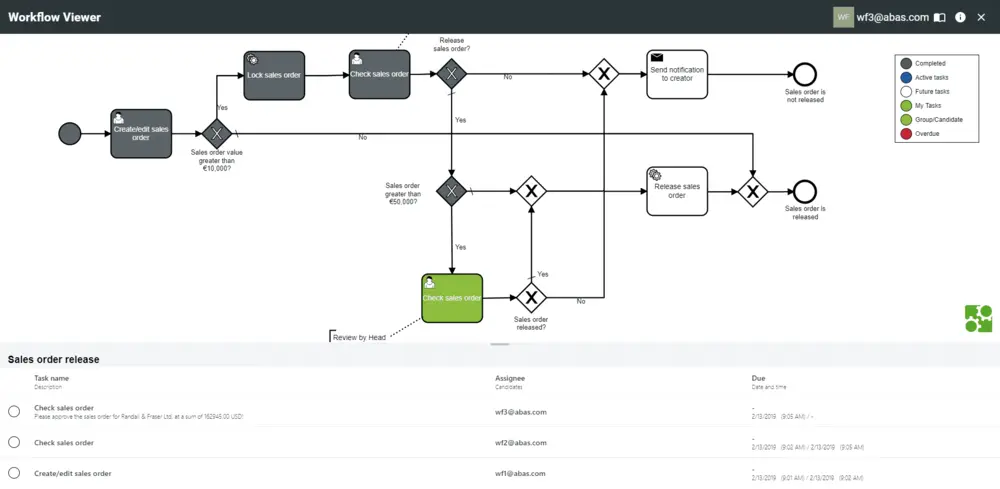Screen dimensions: 1000x489
Task: Click the gateway after Release sales order
Action: point(753,191)
